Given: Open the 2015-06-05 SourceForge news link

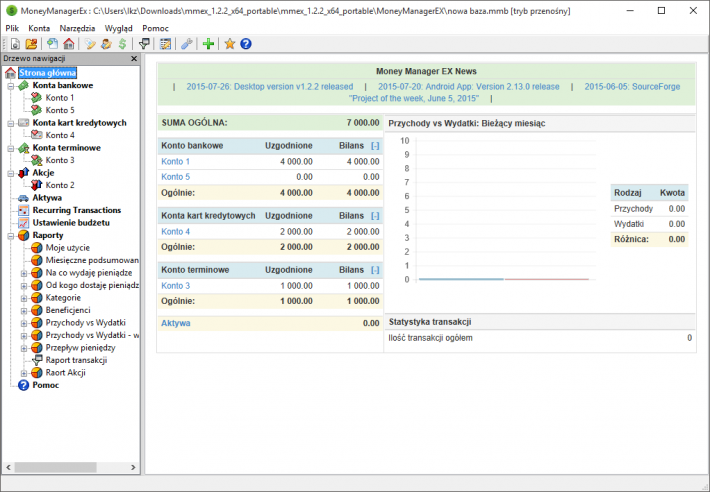Looking at the screenshot, I should (632, 86).
